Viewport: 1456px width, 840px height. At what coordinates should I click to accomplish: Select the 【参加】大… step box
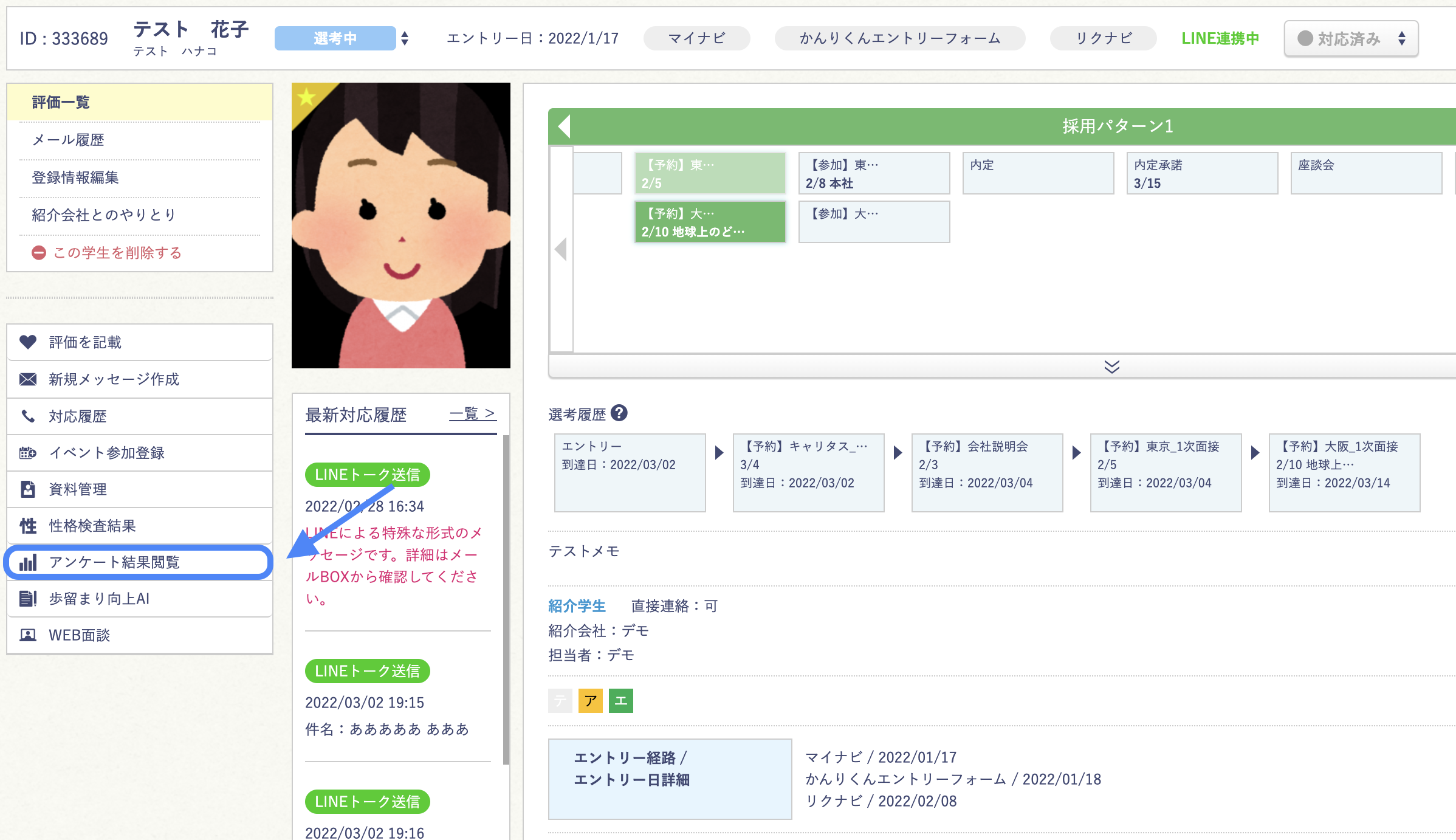[x=874, y=222]
